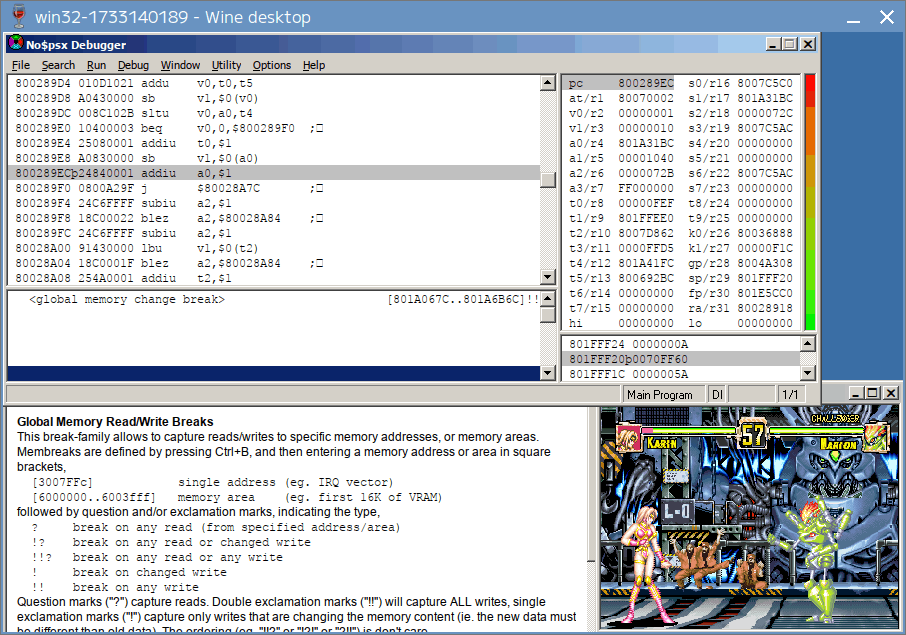Click the lo register value
The height and width of the screenshot is (635, 906).
765,323
